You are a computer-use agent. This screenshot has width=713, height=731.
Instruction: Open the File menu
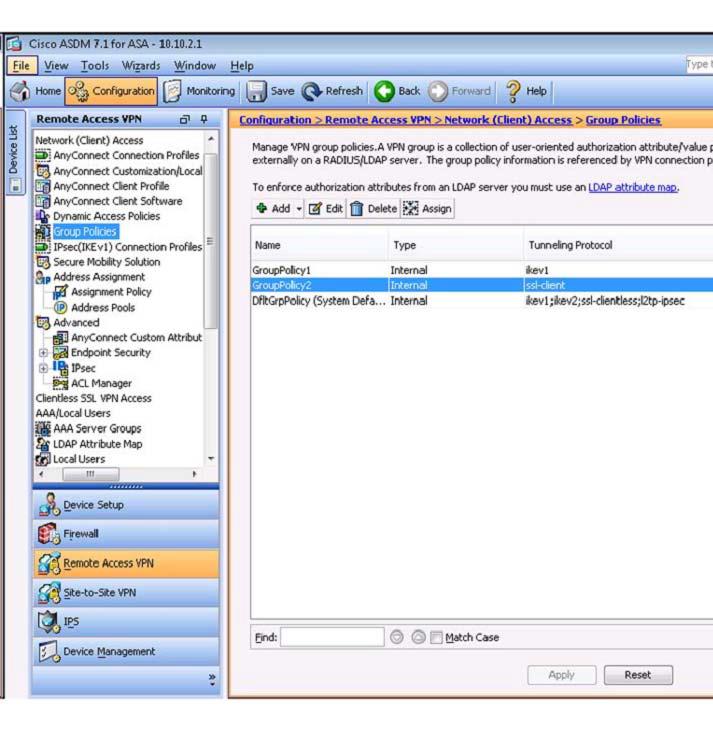point(21,66)
